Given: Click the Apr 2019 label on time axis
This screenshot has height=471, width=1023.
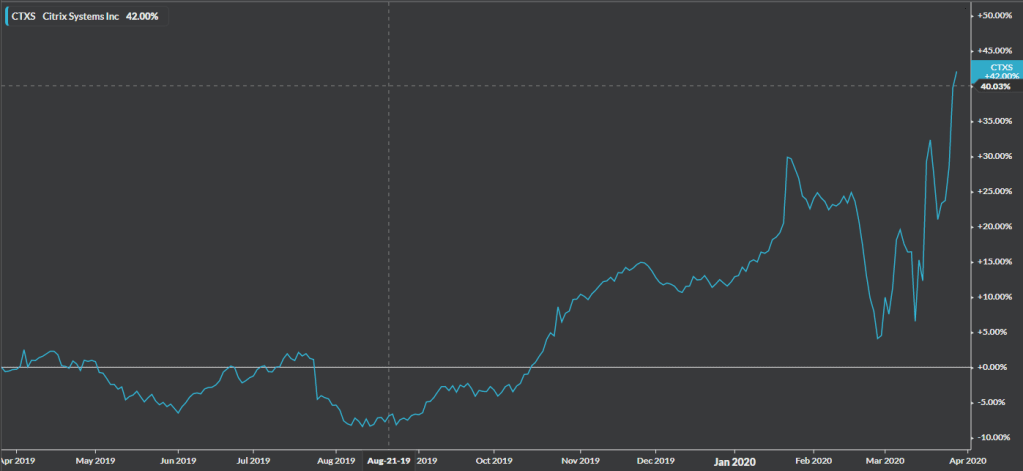Looking at the screenshot, I should click(18, 462).
